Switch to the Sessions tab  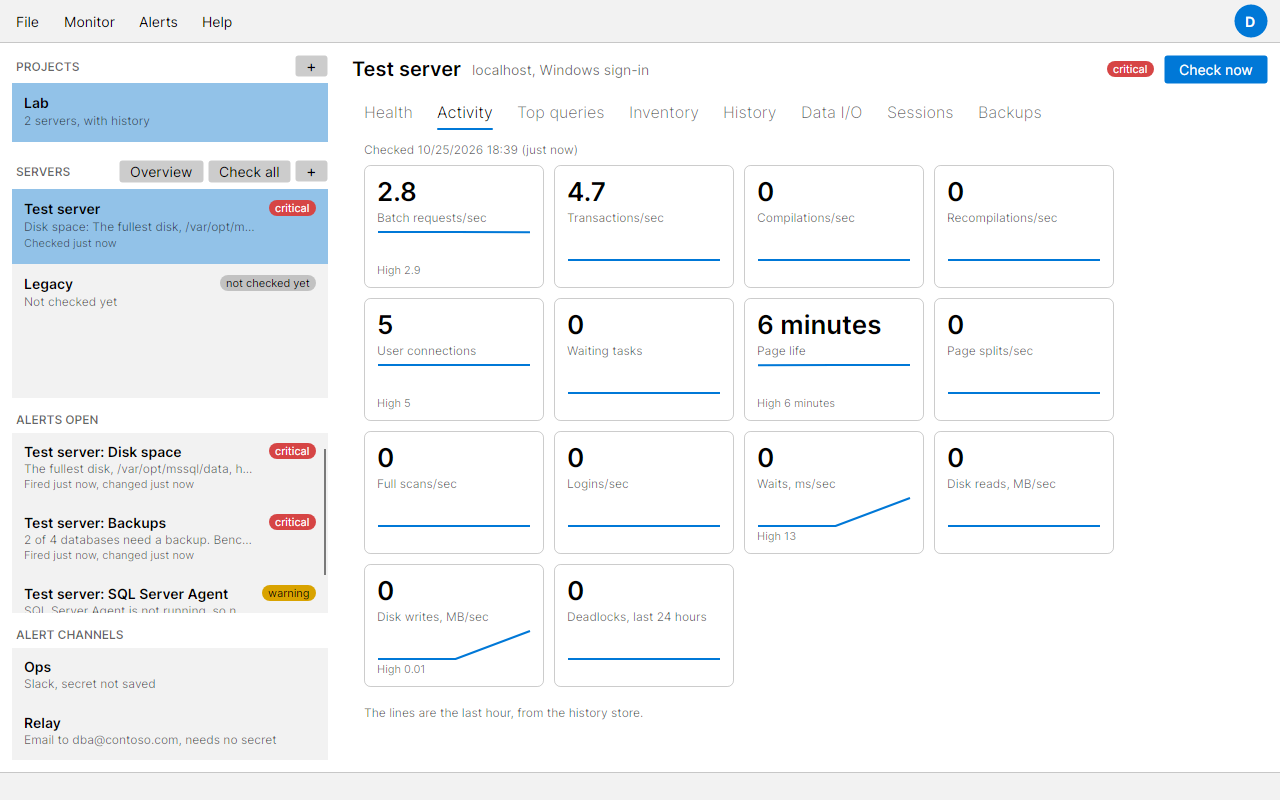click(x=920, y=113)
